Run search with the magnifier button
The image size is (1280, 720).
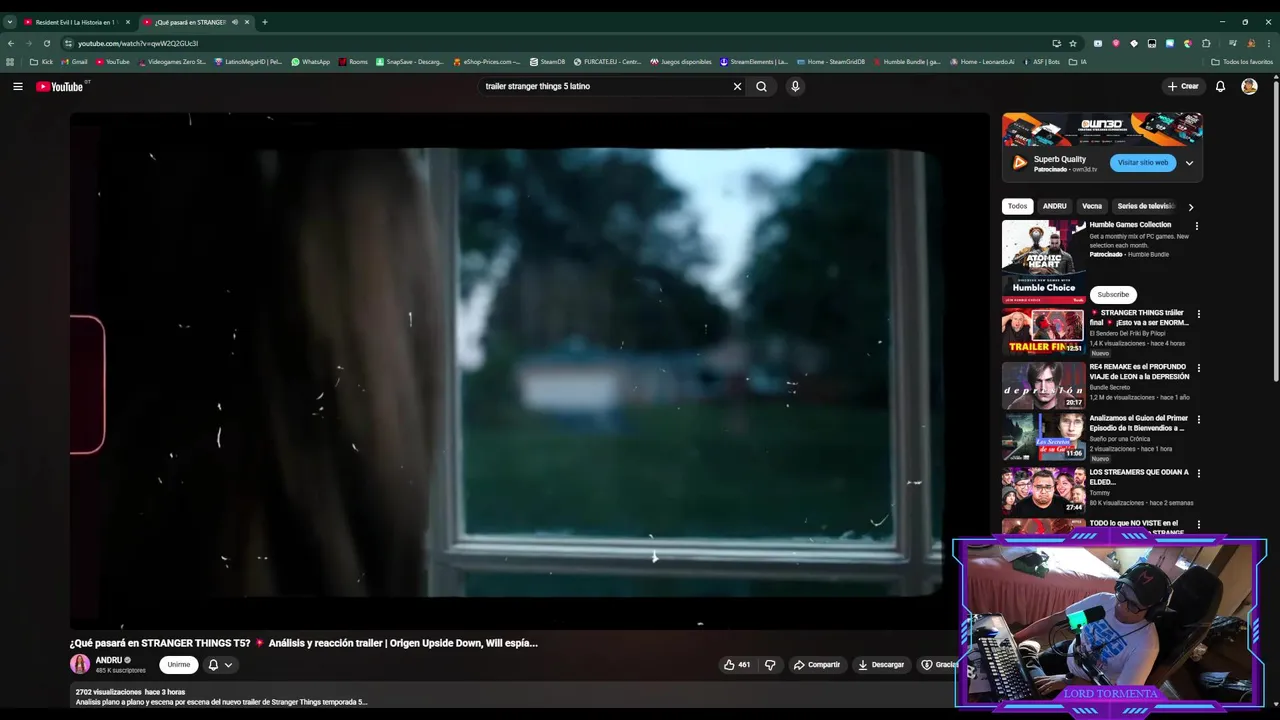[761, 86]
